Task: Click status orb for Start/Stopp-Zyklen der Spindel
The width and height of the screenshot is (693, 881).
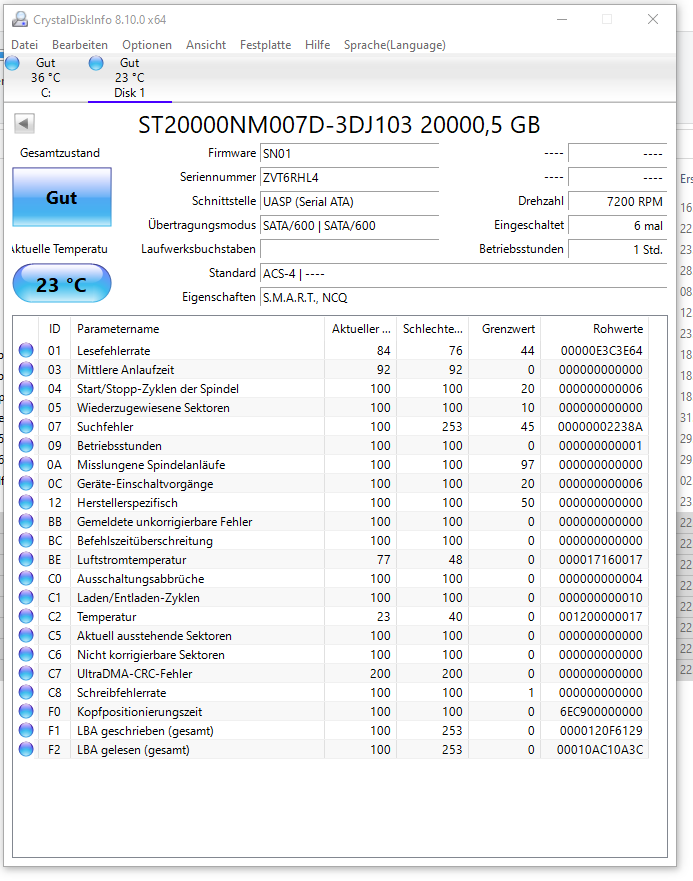Action: click(x=26, y=388)
